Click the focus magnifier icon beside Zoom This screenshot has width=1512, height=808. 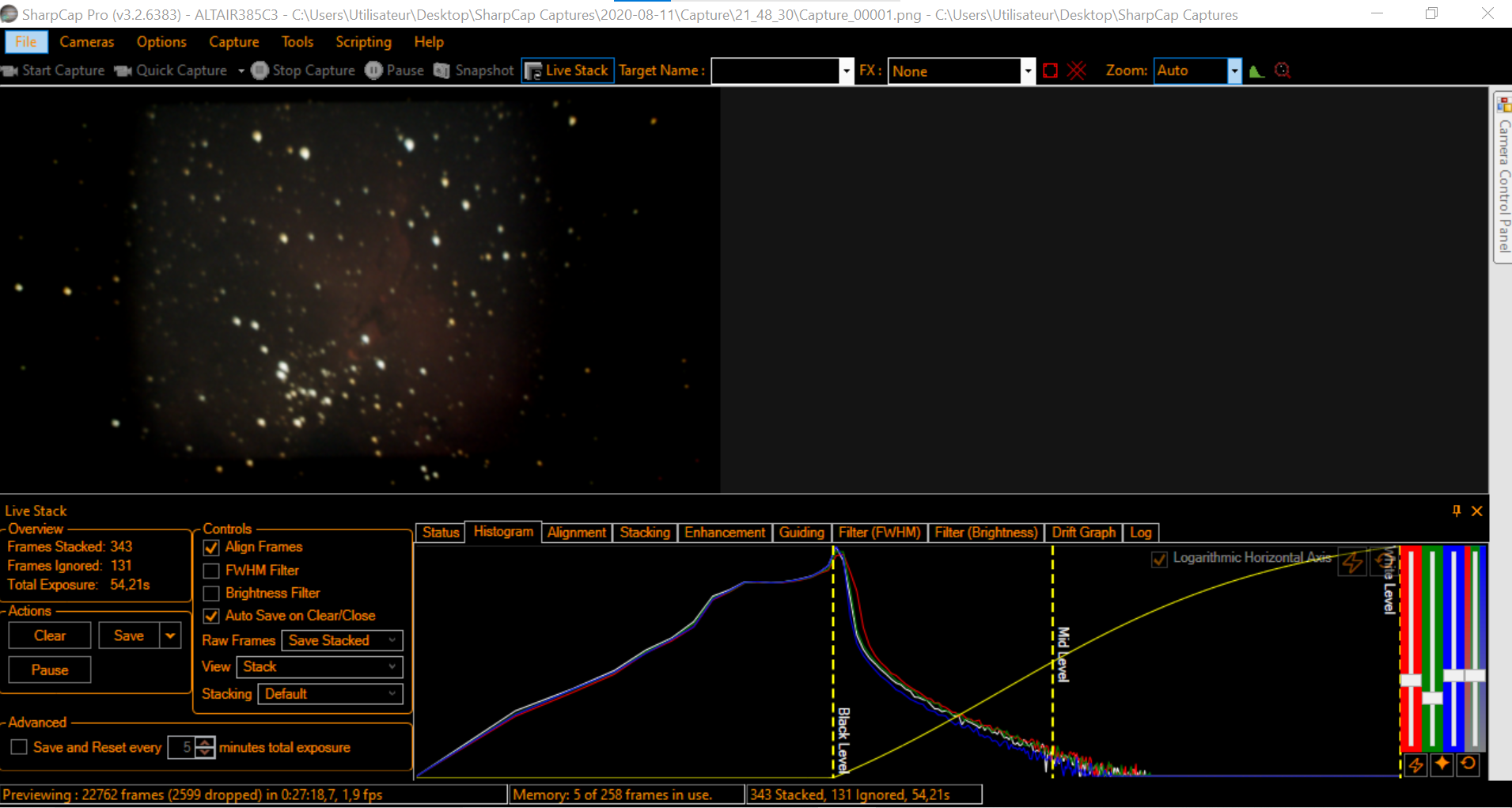[x=1283, y=70]
